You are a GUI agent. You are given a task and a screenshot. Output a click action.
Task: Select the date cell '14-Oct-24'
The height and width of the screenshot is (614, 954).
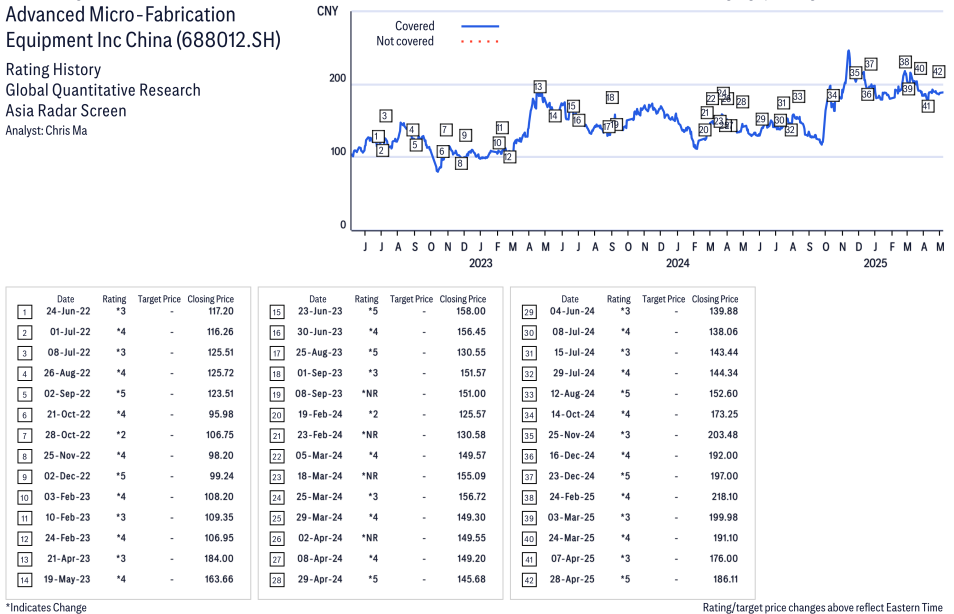573,414
